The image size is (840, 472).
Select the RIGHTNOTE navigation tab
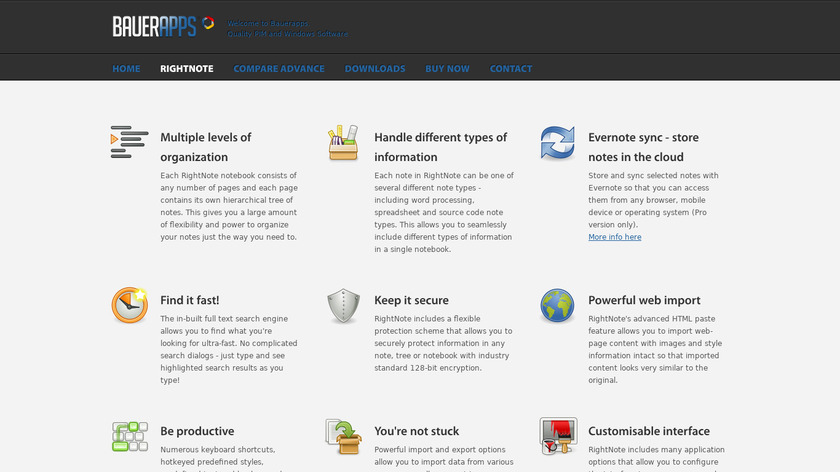coord(186,69)
